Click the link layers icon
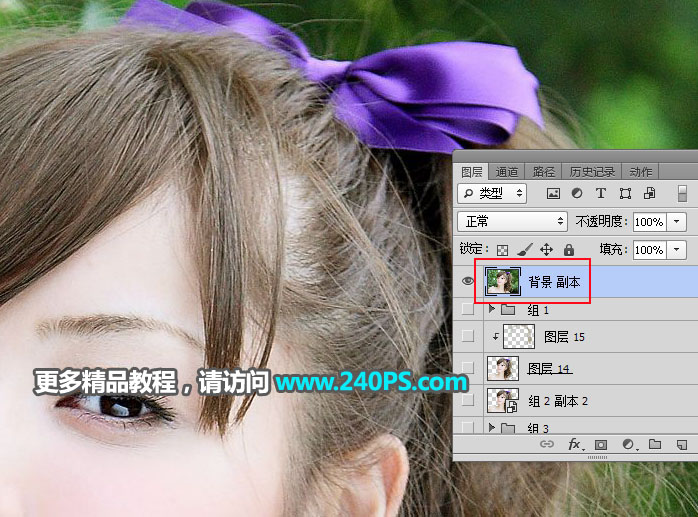Image resolution: width=698 pixels, height=517 pixels. tap(547, 444)
